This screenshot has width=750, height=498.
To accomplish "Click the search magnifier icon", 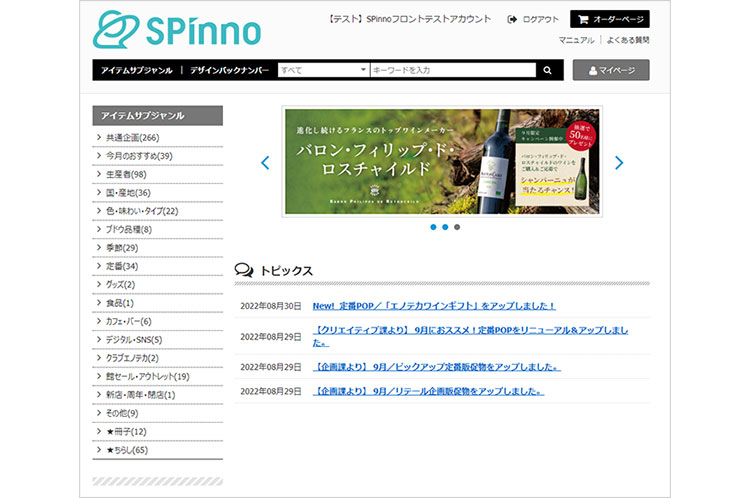I will click(x=547, y=70).
